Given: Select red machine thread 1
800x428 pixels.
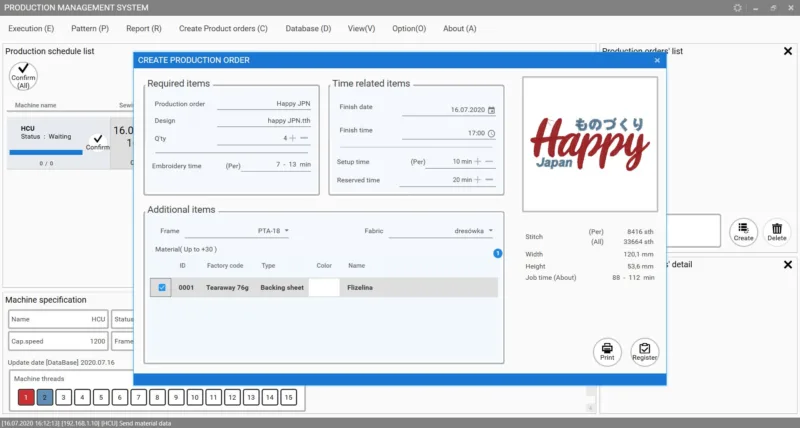Looking at the screenshot, I should click(26, 397).
